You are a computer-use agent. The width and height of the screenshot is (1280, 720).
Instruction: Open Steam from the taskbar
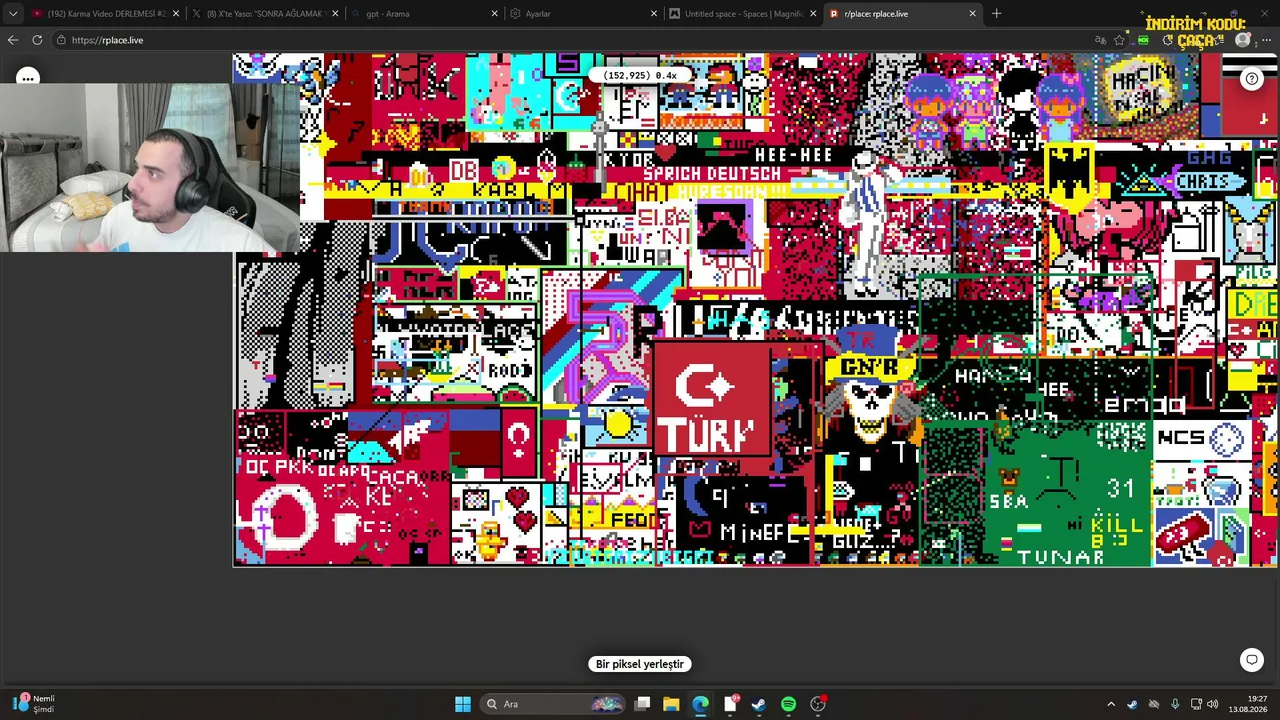759,704
